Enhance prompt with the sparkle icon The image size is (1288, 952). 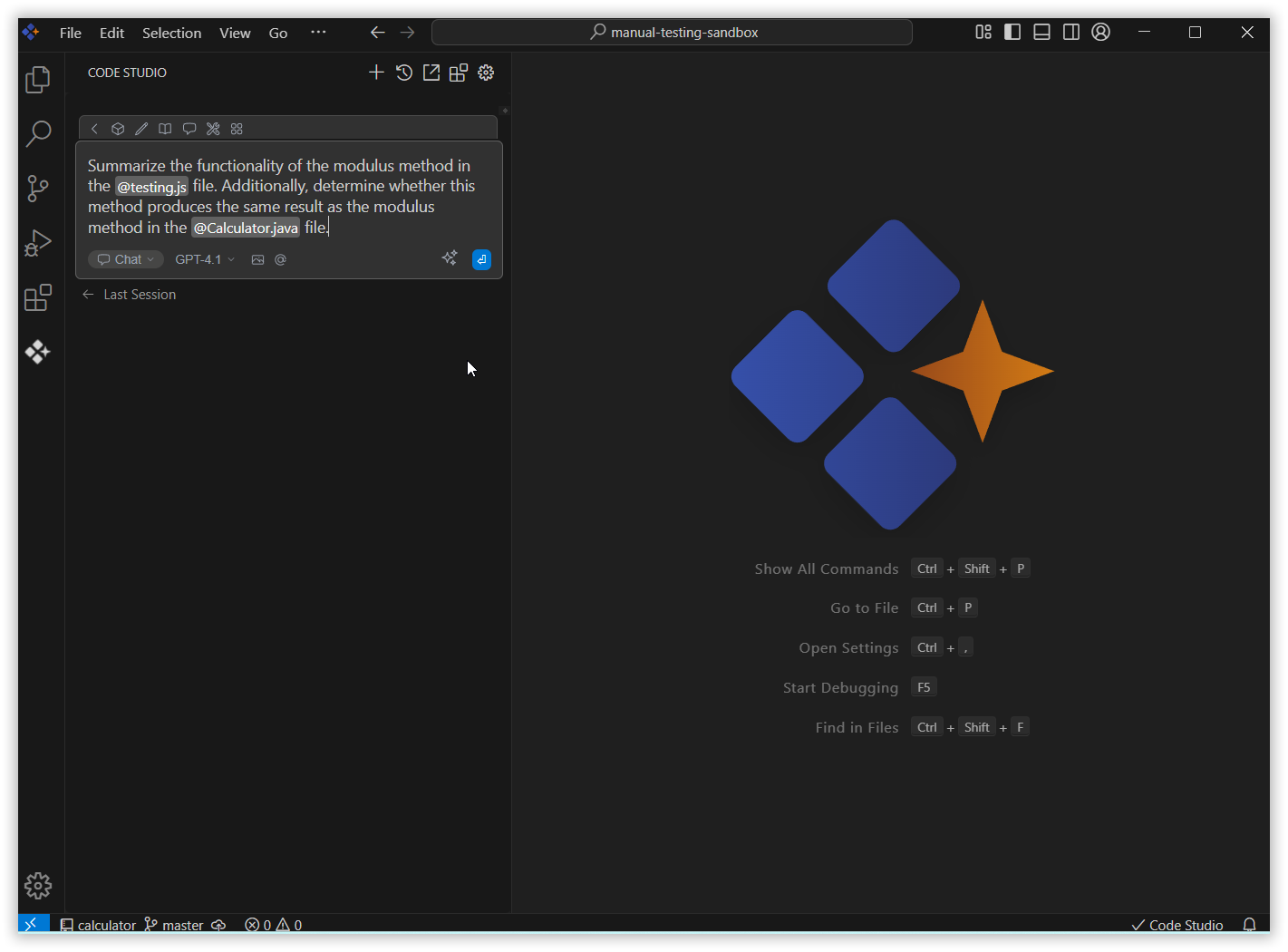click(x=450, y=258)
